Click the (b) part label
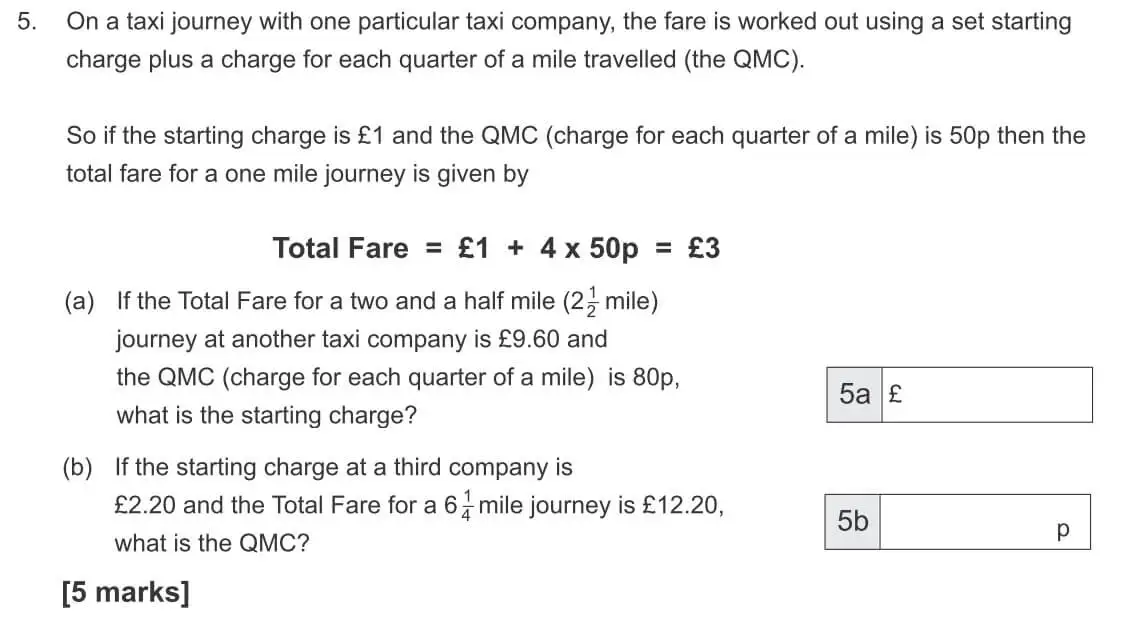 (78, 468)
